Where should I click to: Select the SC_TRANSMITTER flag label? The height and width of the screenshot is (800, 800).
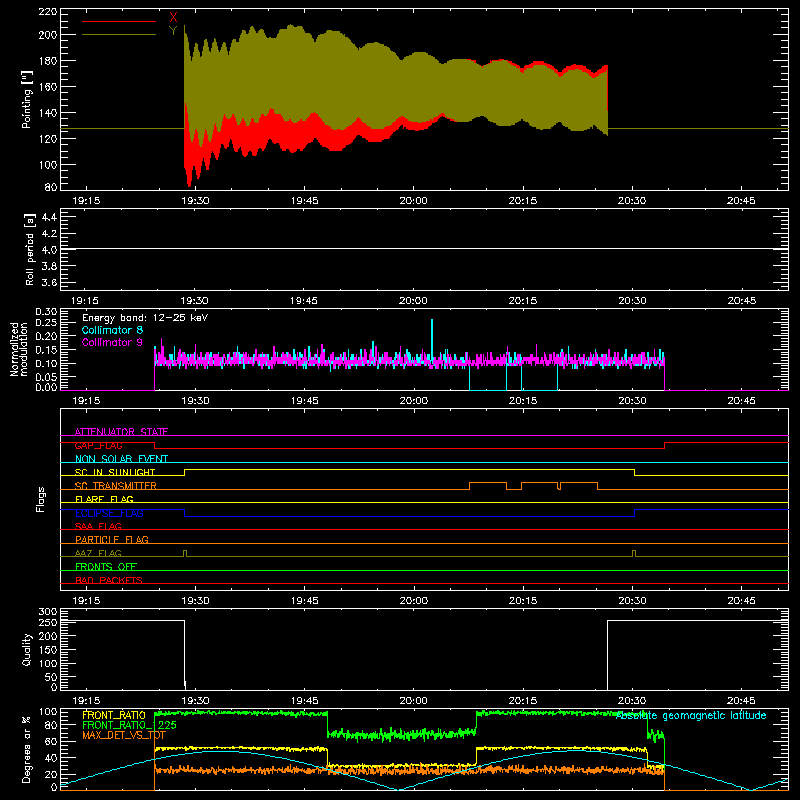pyautogui.click(x=116, y=486)
